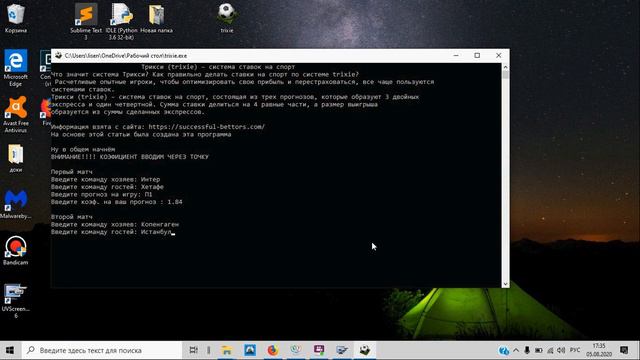This screenshot has height=360, width=640.
Task: Click the 'Трикси (trixie) – система ставок на спорт' title
Action: (x=218, y=67)
